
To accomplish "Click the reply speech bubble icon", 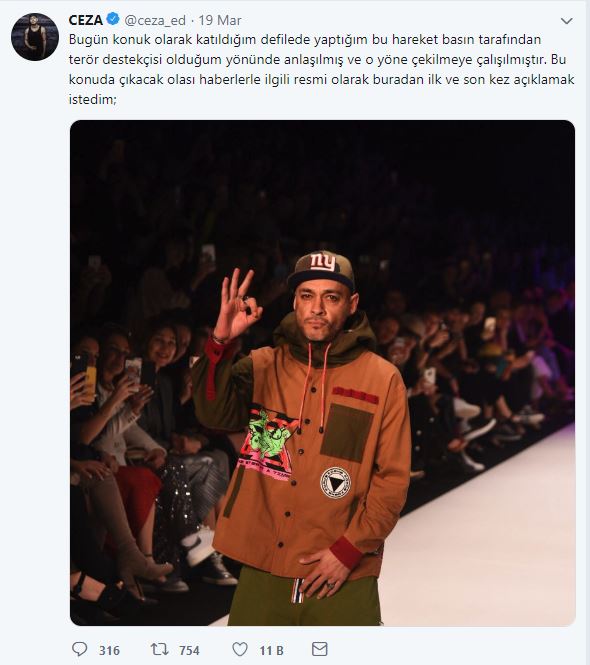I will 79,649.
